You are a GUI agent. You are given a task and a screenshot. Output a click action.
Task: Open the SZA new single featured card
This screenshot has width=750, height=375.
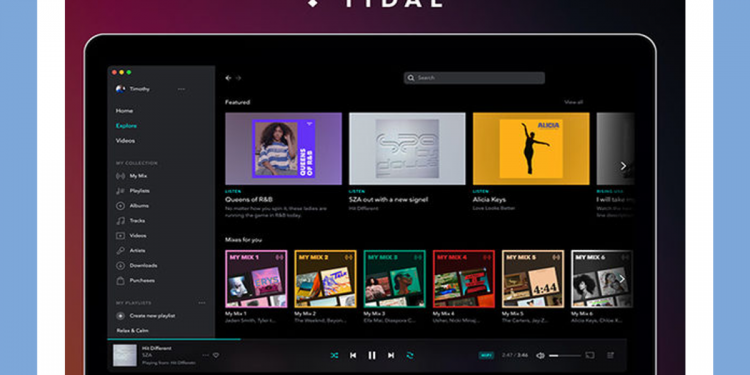tap(407, 149)
